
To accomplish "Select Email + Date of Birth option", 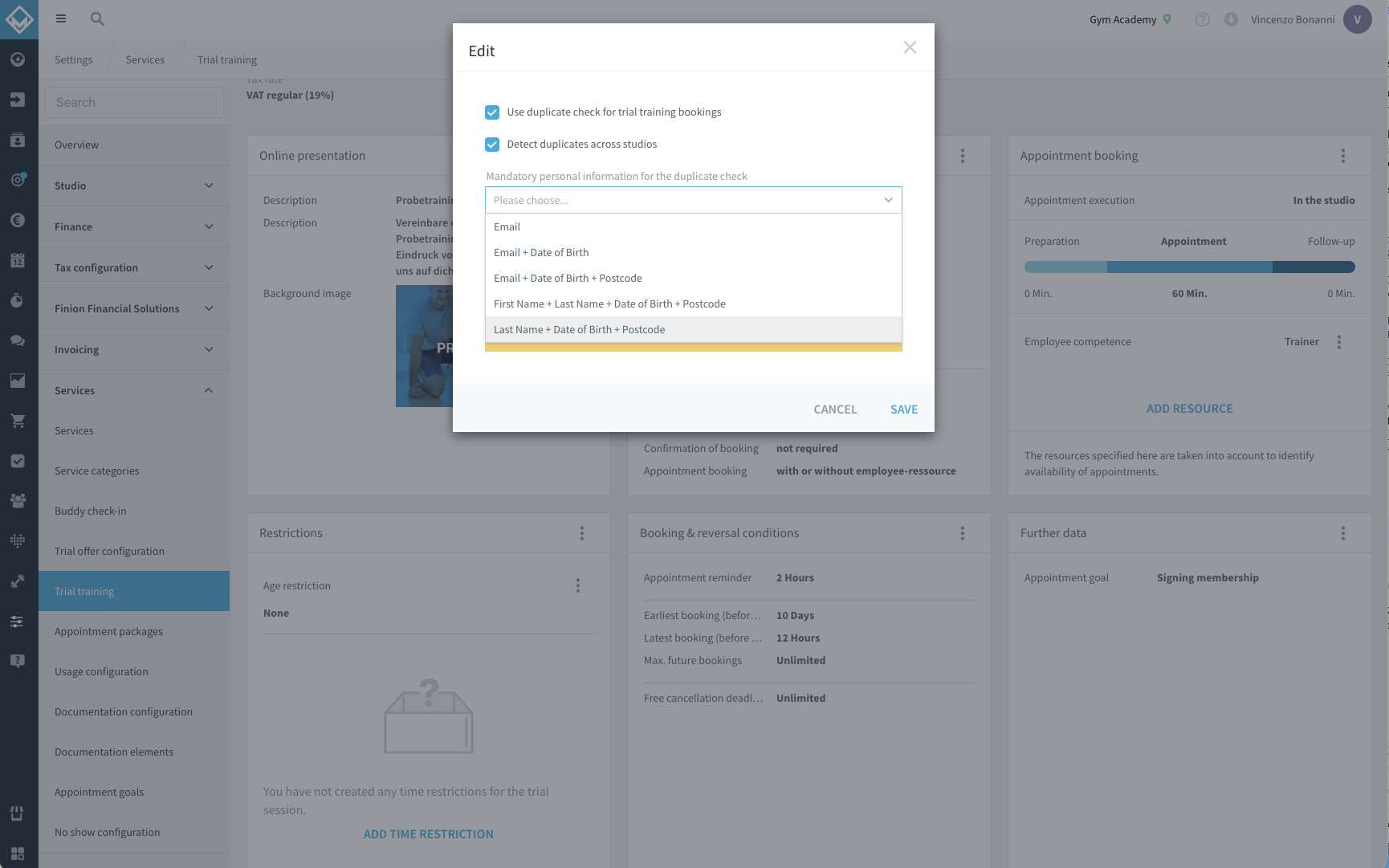I will [x=694, y=253].
